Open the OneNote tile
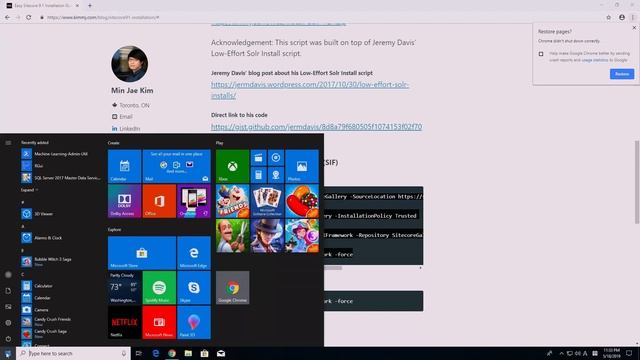 (194, 201)
